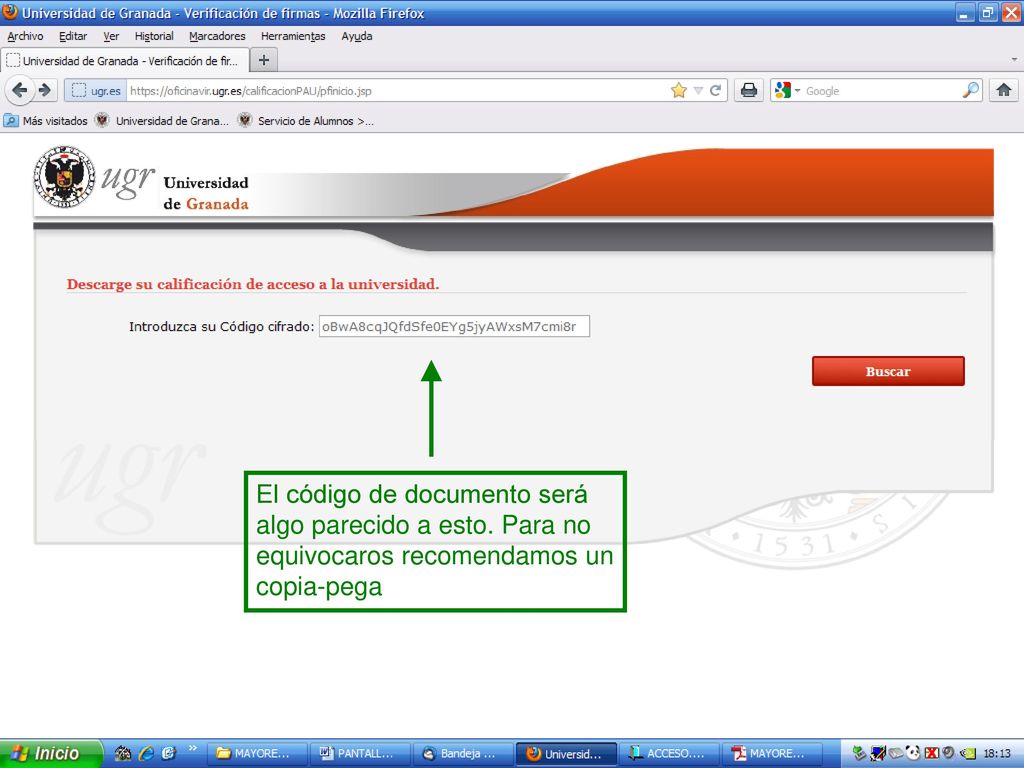1024x768 pixels.
Task: Click third quick launch icon on taskbar
Action: (x=168, y=753)
